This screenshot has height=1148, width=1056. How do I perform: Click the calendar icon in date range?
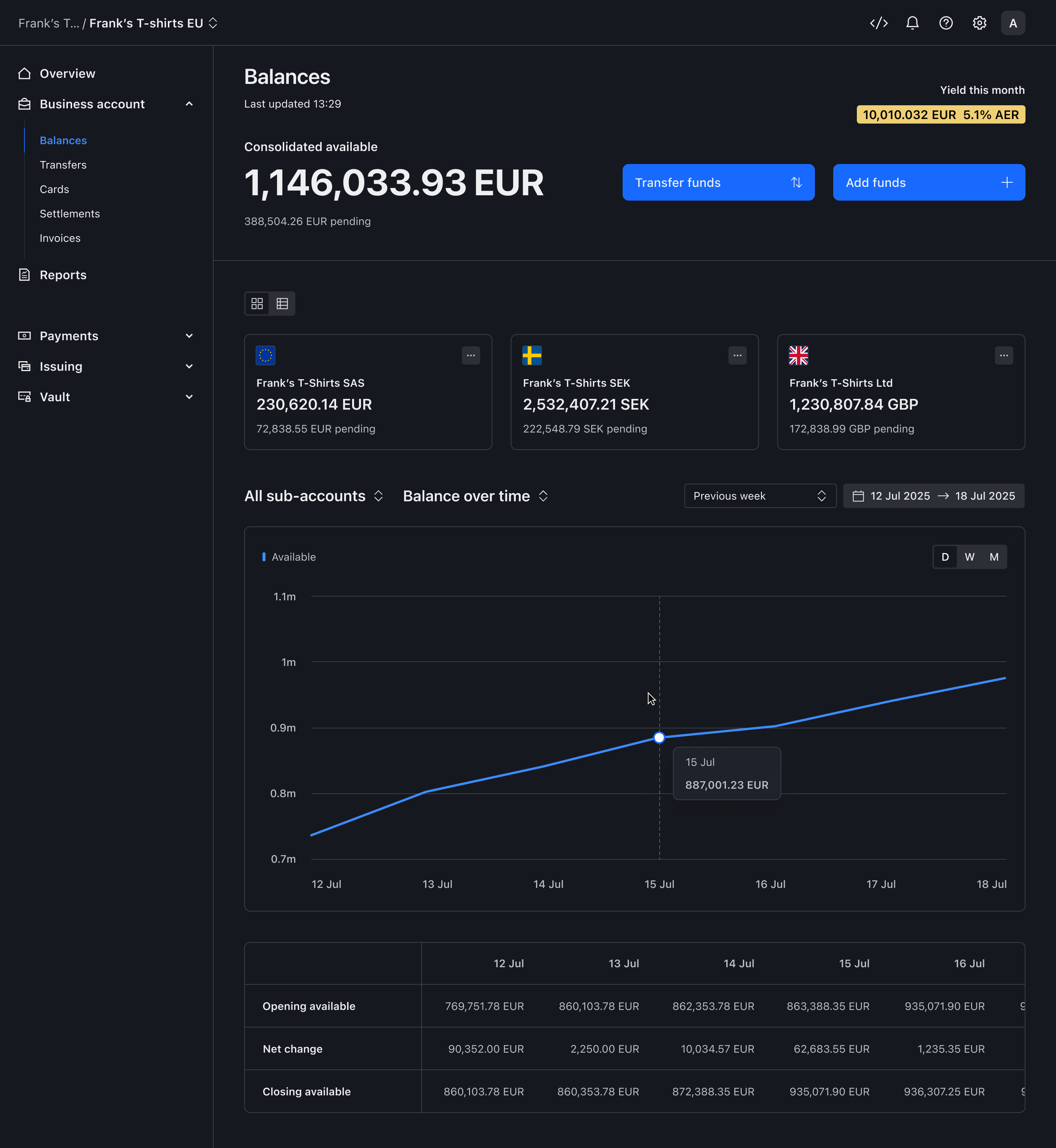coord(858,496)
